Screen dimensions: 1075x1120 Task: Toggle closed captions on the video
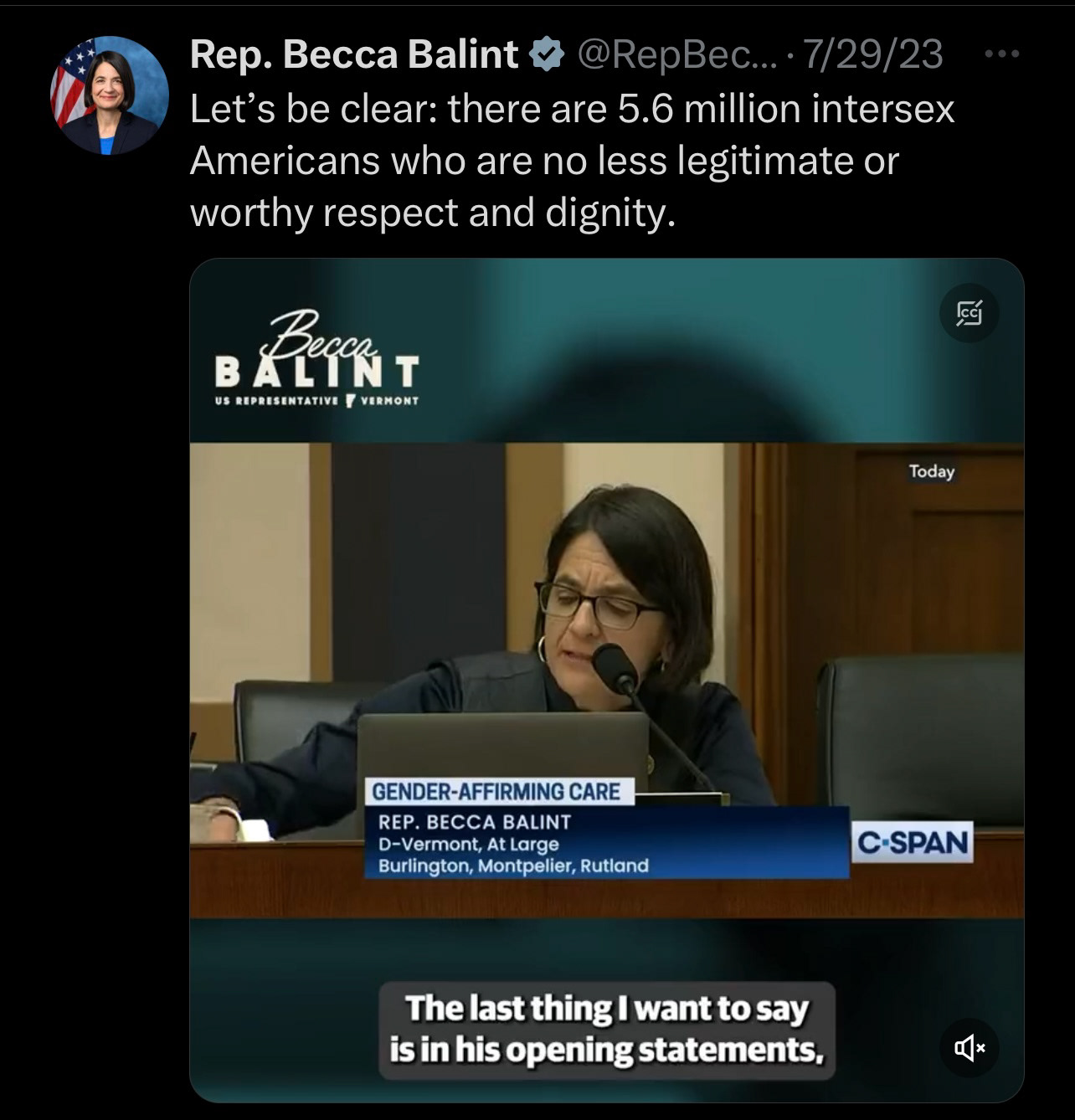(x=969, y=313)
